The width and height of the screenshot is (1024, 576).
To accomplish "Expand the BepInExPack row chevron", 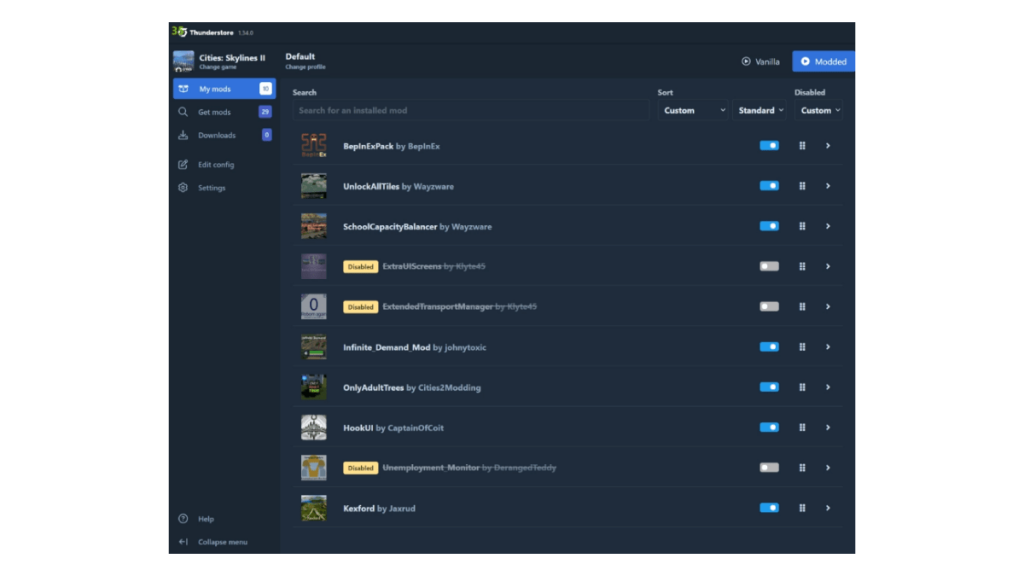I will click(x=828, y=146).
